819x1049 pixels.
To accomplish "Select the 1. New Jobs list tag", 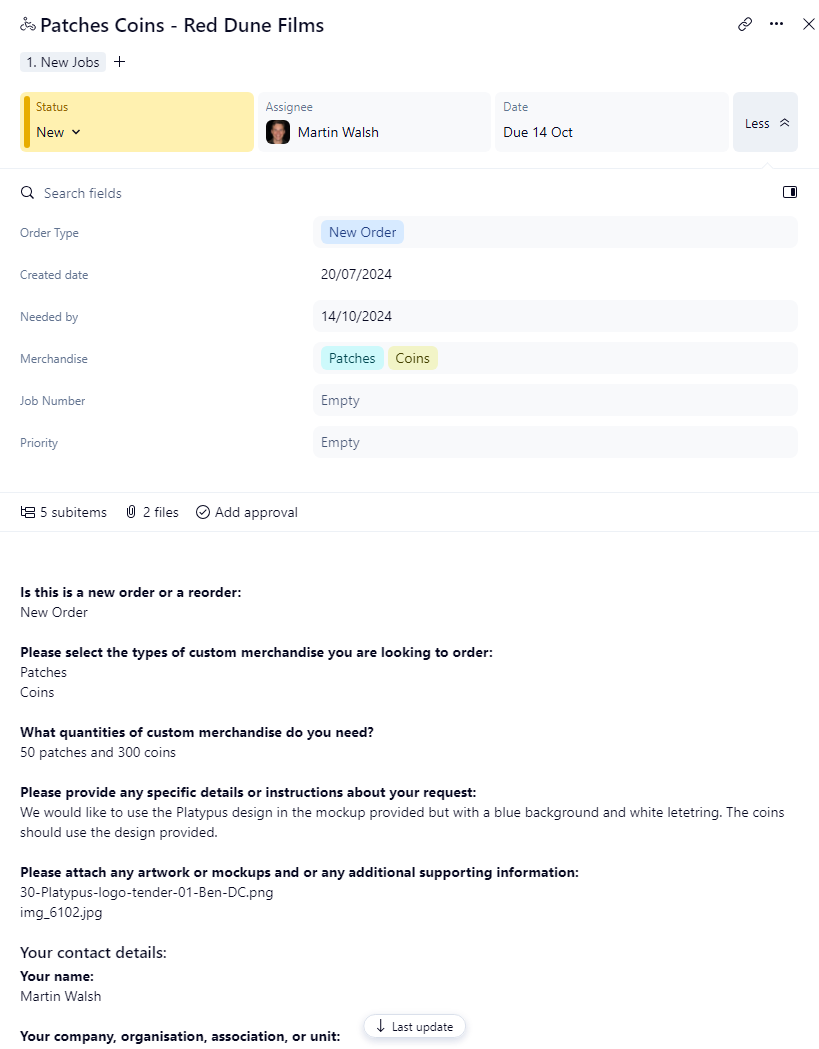I will [x=63, y=62].
